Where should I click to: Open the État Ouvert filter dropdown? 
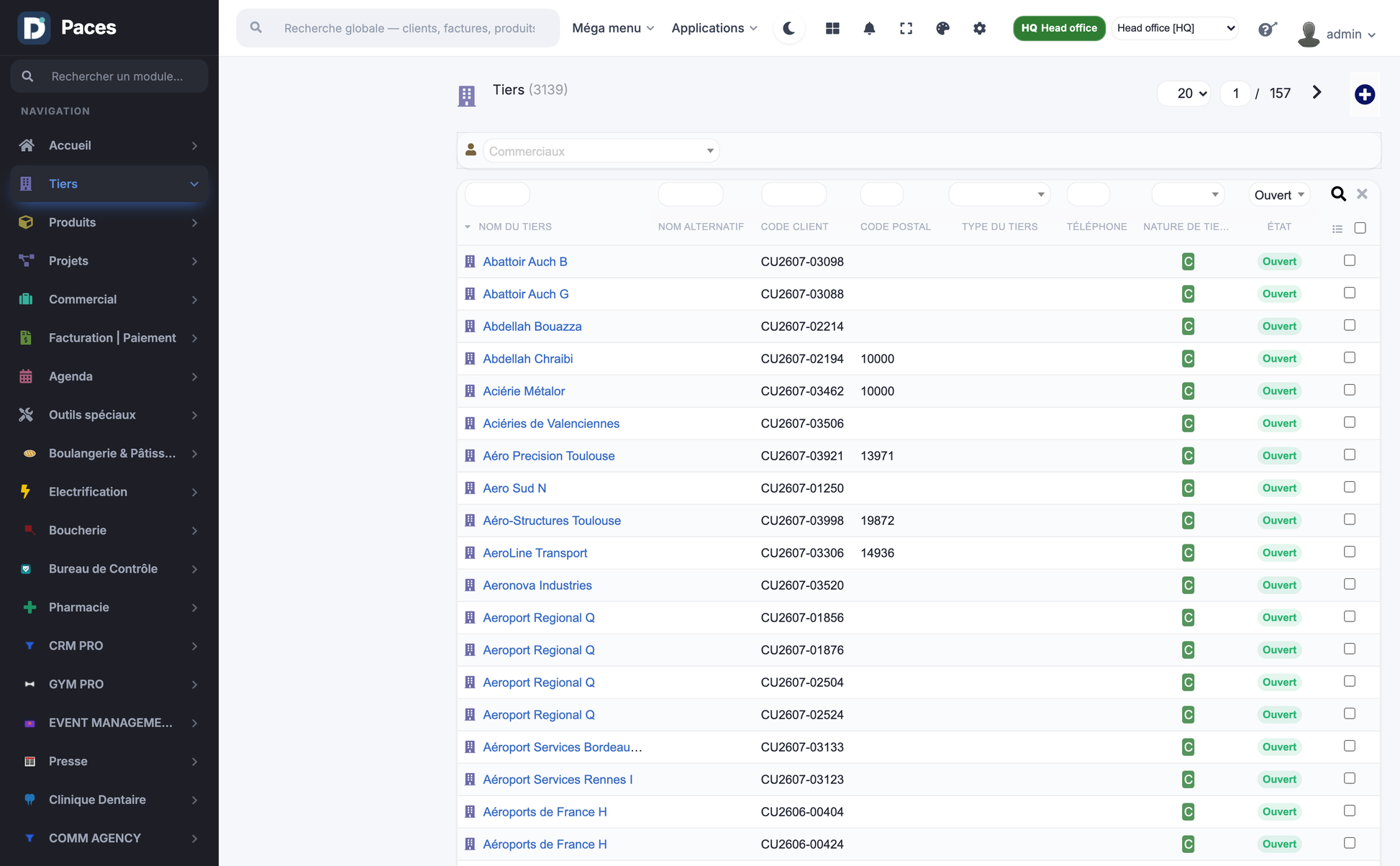point(1279,195)
